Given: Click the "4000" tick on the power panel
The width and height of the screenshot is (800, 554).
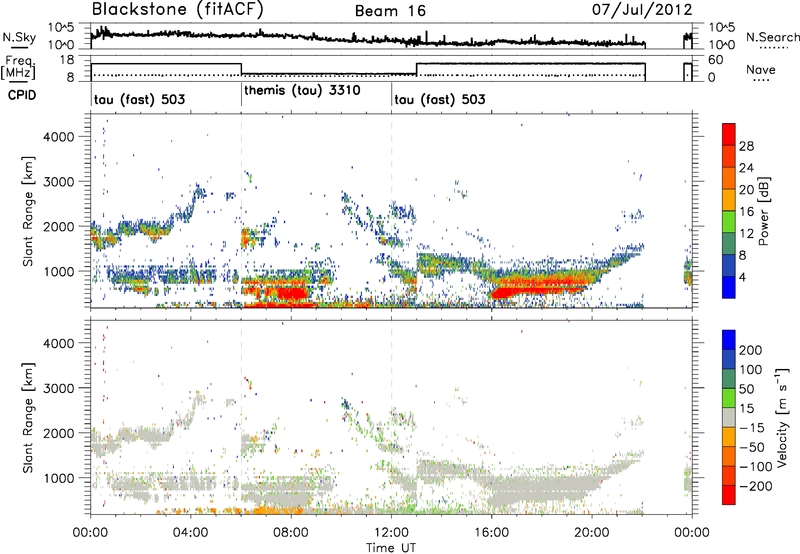Looking at the screenshot, I should click(58, 137).
